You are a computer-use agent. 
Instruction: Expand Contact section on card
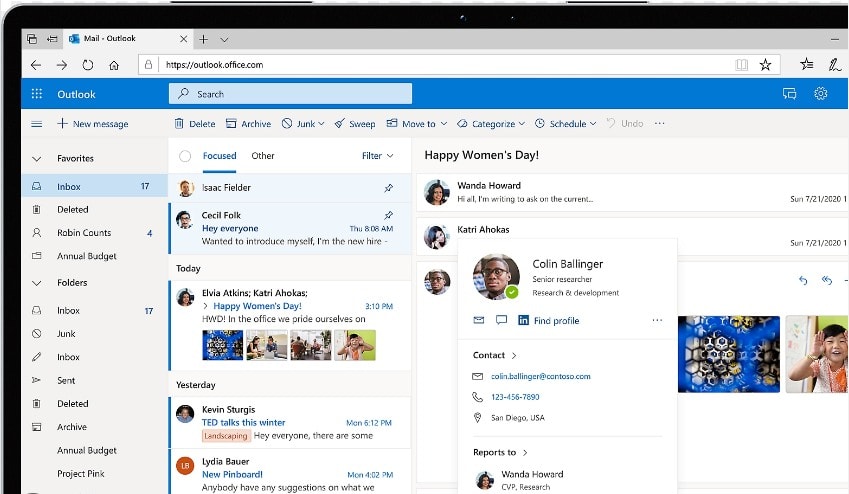coord(494,355)
